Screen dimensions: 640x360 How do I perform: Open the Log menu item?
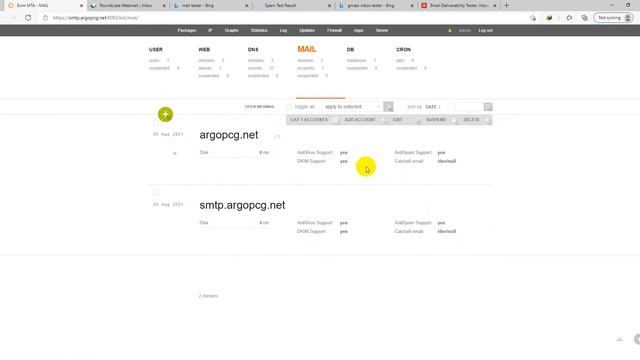(x=283, y=30)
